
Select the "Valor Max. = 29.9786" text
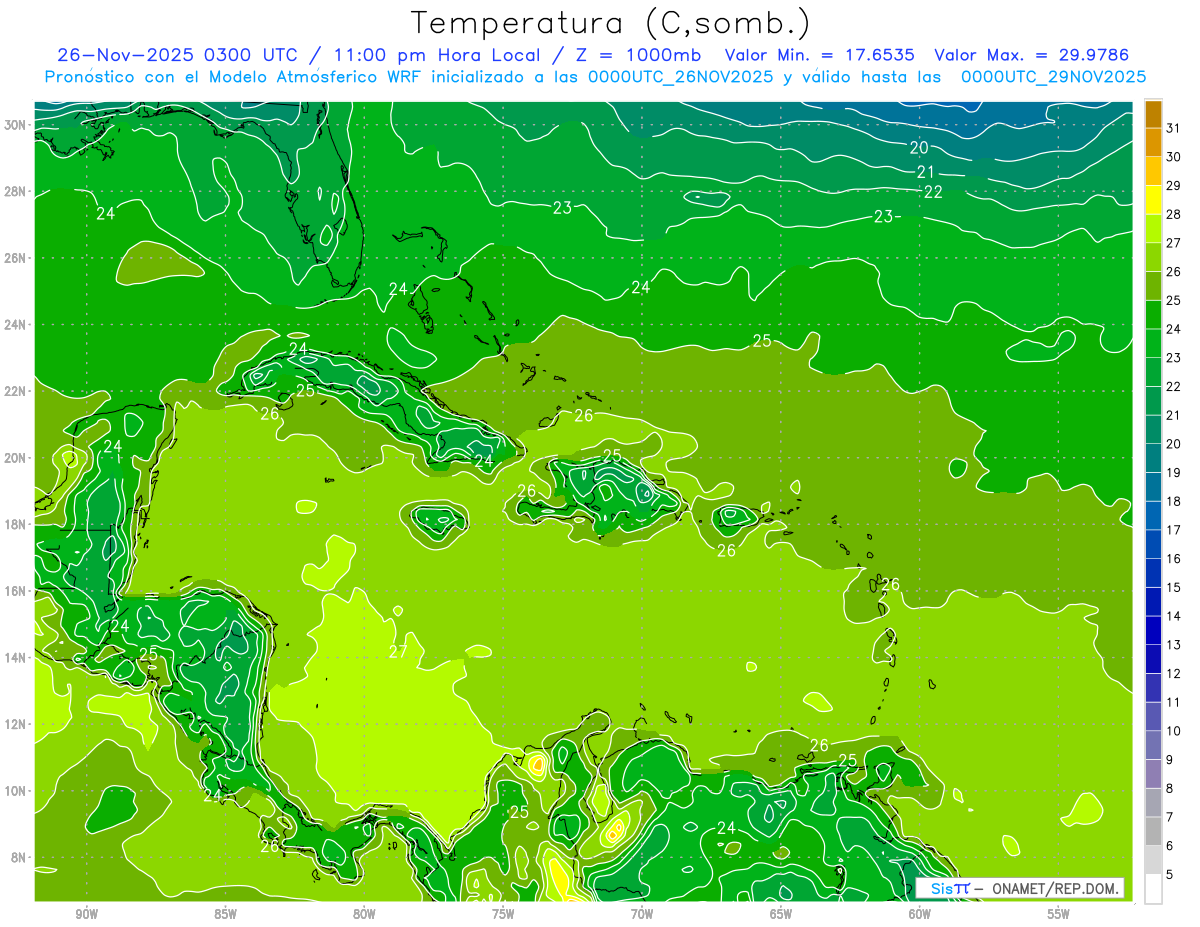pos(1032,55)
